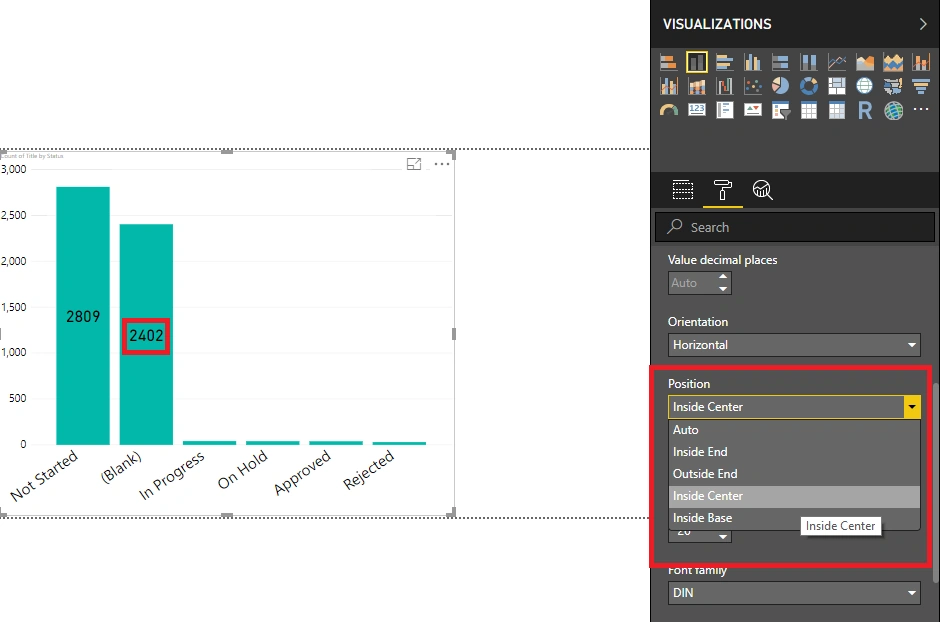
Task: Select the pie chart visual
Action: (x=781, y=86)
